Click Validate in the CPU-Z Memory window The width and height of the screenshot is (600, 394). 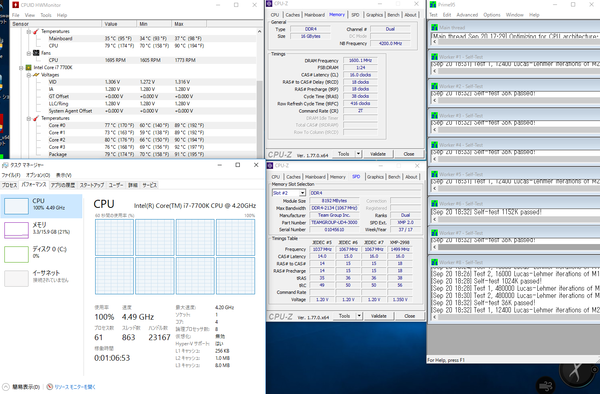[x=378, y=154]
